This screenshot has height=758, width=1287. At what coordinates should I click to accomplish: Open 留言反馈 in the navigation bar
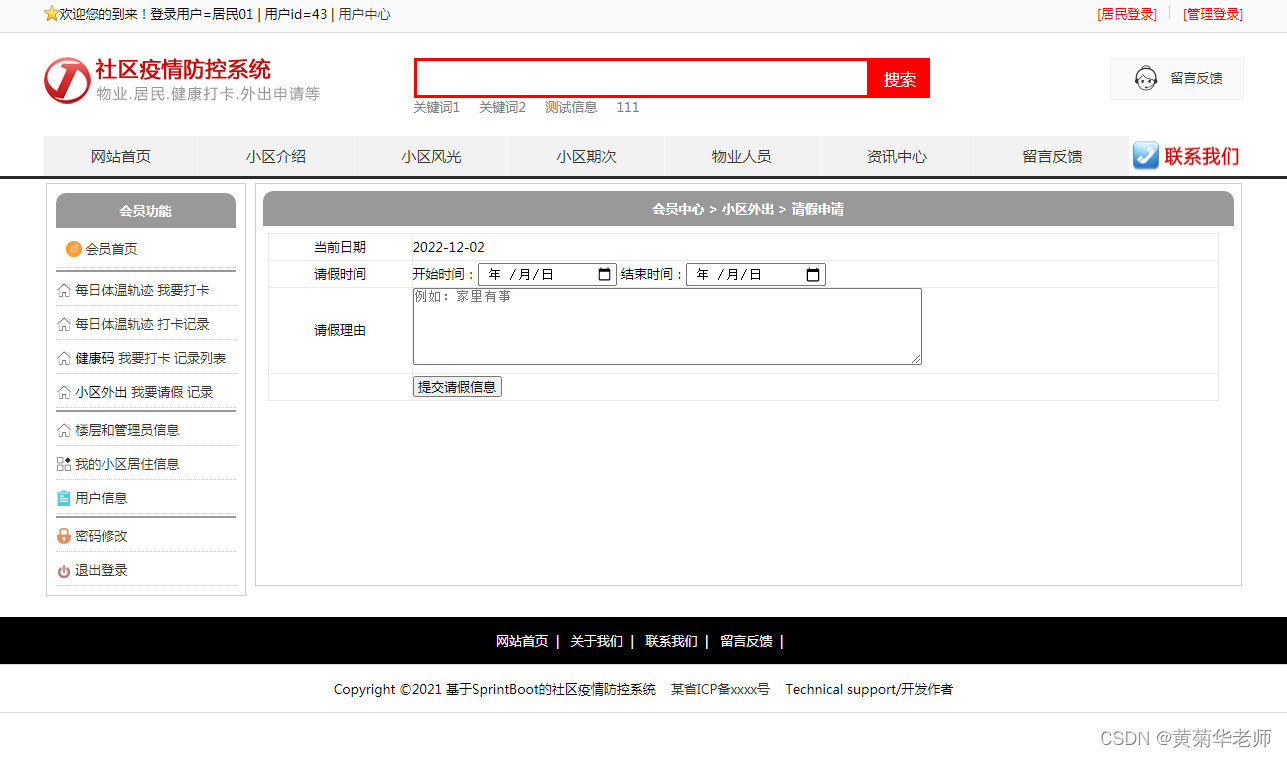[x=1052, y=156]
